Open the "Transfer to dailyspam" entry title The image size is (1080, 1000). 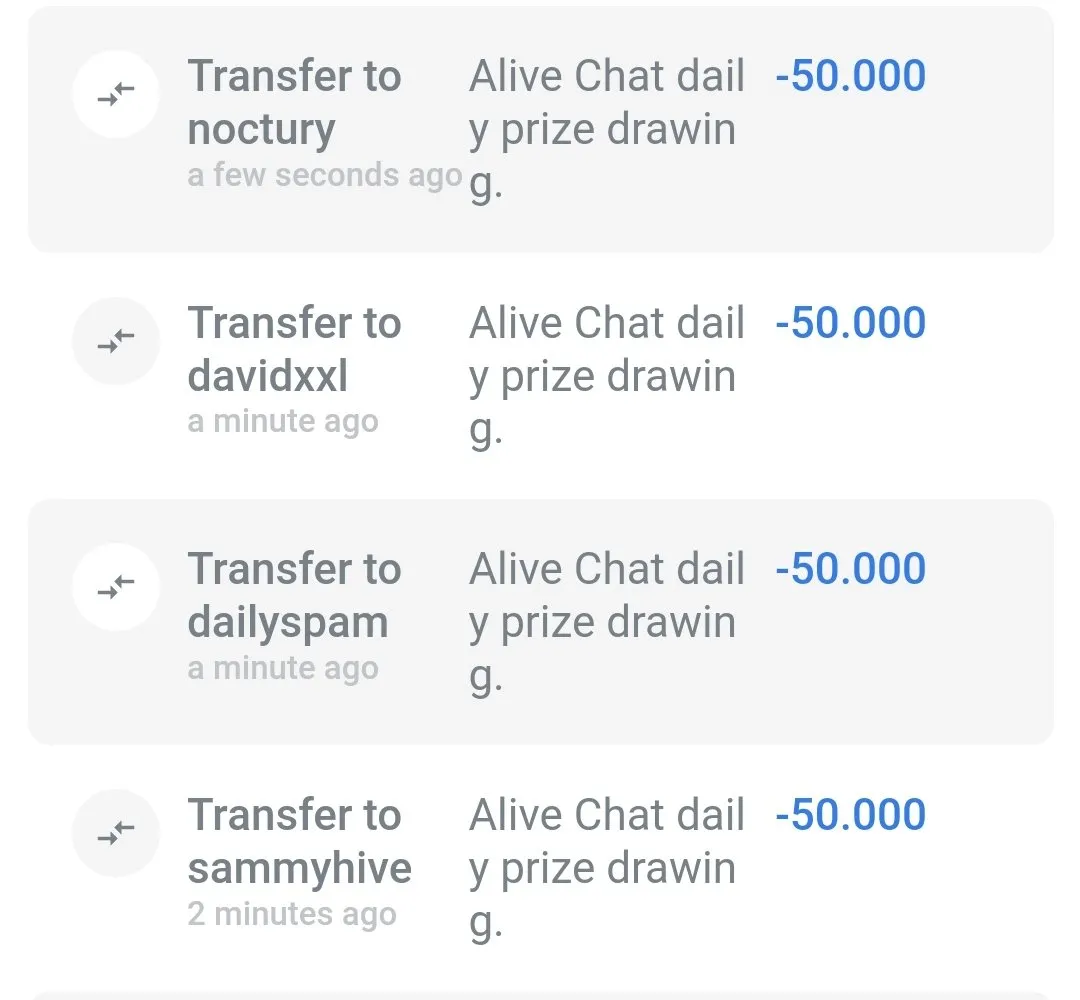click(294, 595)
